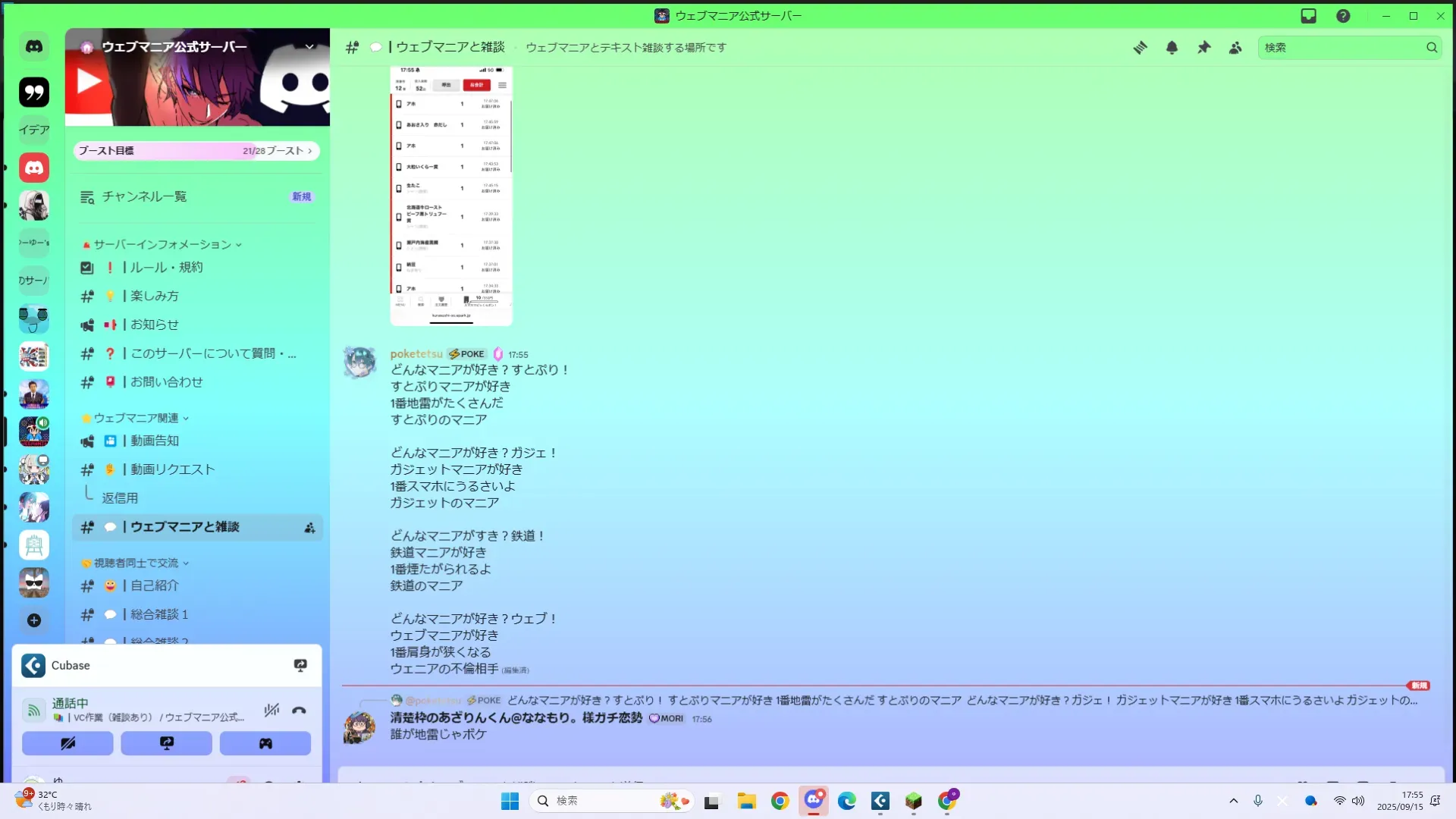Screen dimensions: 1456x819
Task: Open notification settings bell icon
Action: pos(1172,48)
